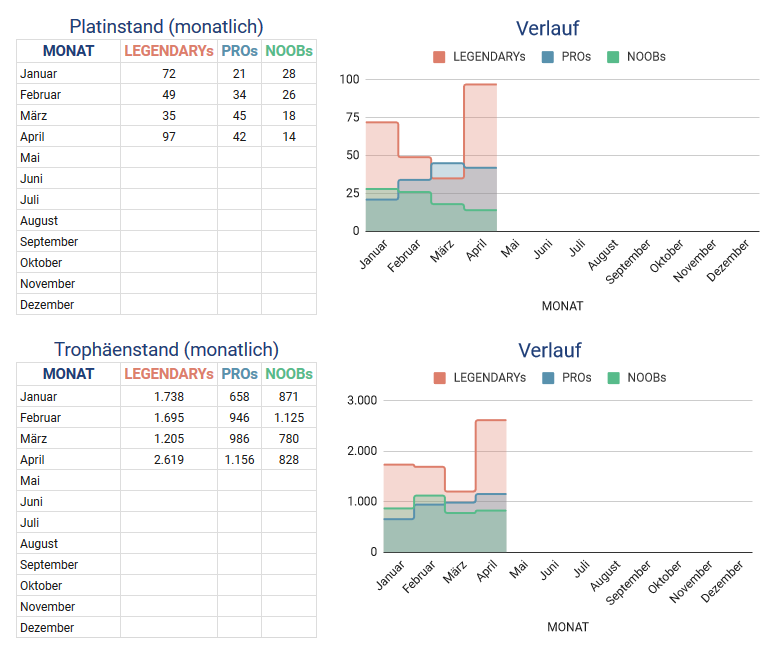This screenshot has height=654, width=775.
Task: Select PROs column header in Trophäenstand table
Action: 239,374
